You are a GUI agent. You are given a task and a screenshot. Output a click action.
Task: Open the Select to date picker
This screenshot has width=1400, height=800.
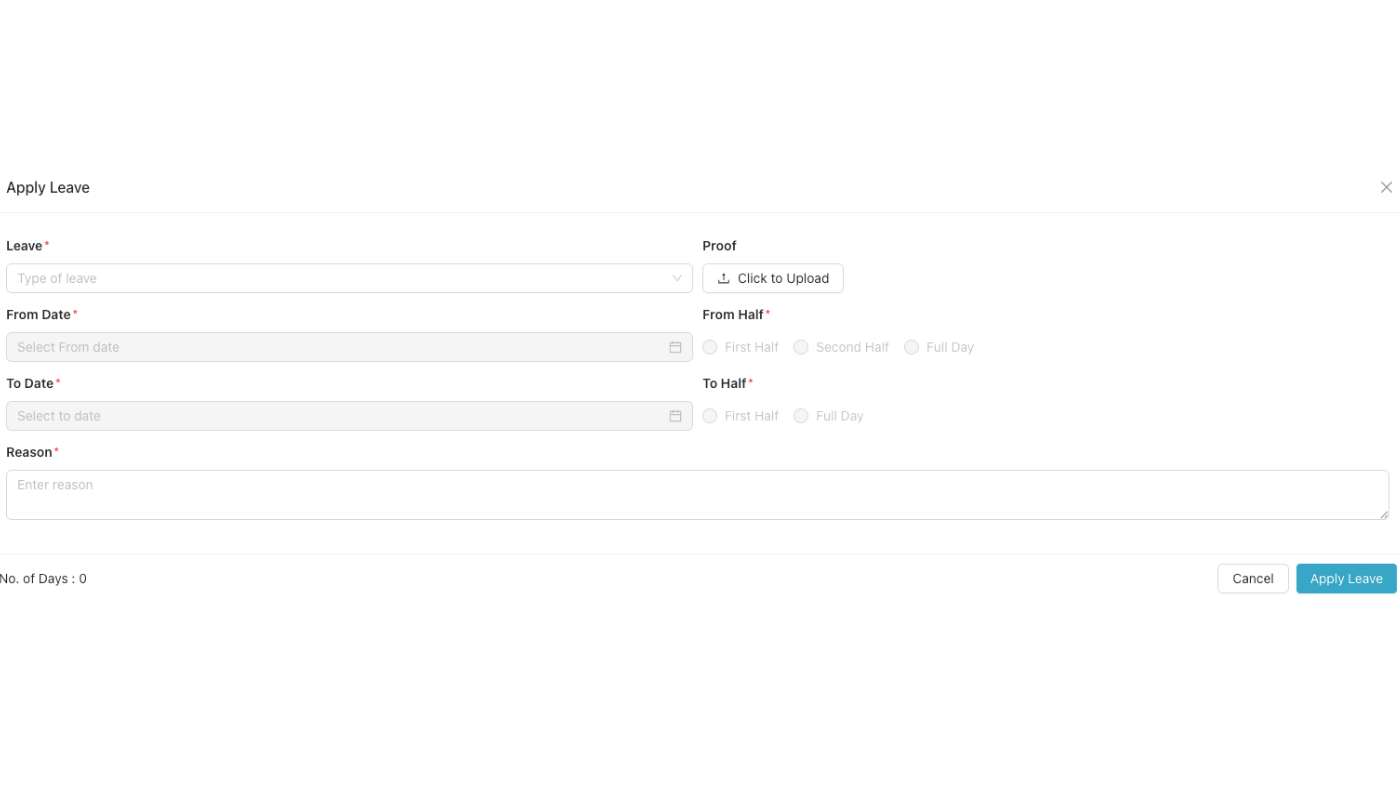(300, 415)
